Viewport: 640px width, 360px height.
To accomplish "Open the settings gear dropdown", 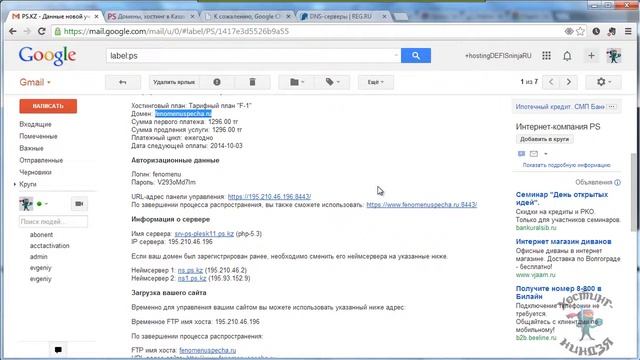I will 604,82.
